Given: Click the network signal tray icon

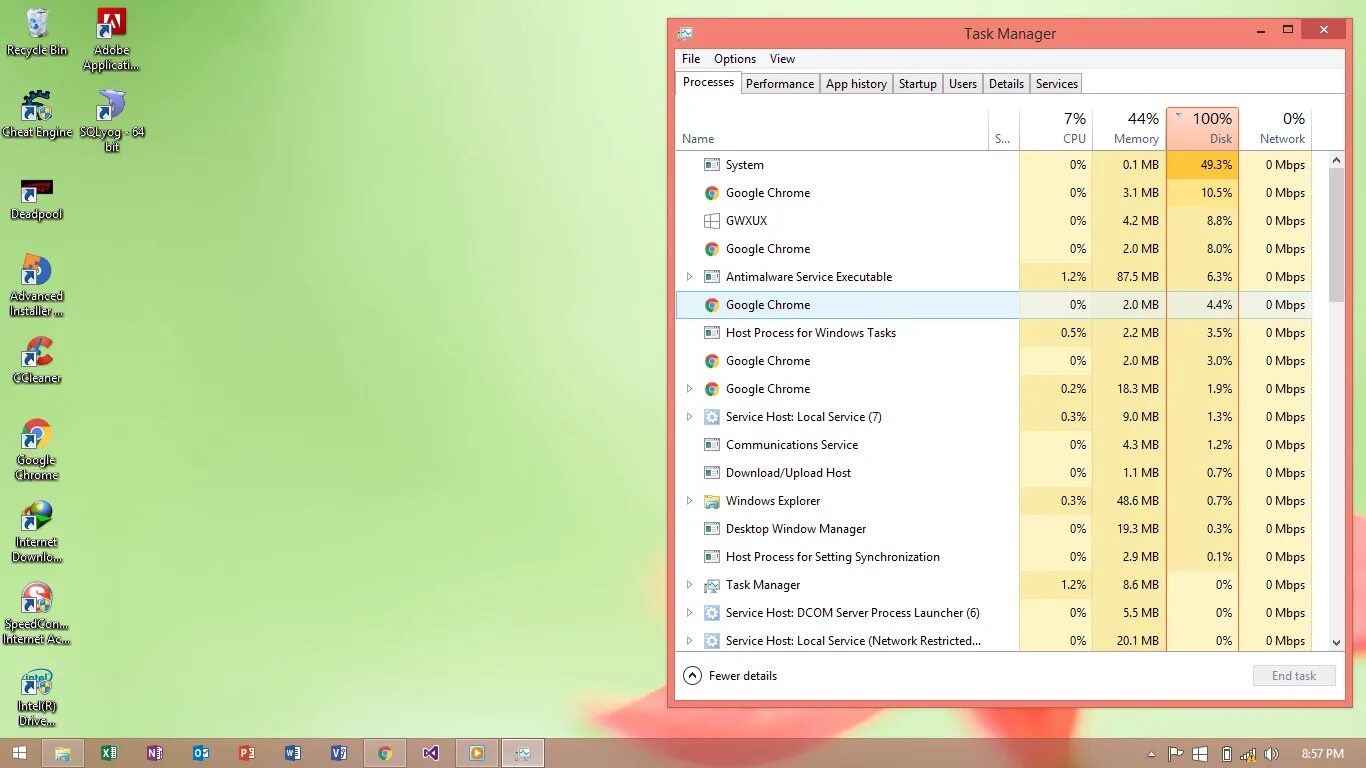Looking at the screenshot, I should [1248, 754].
